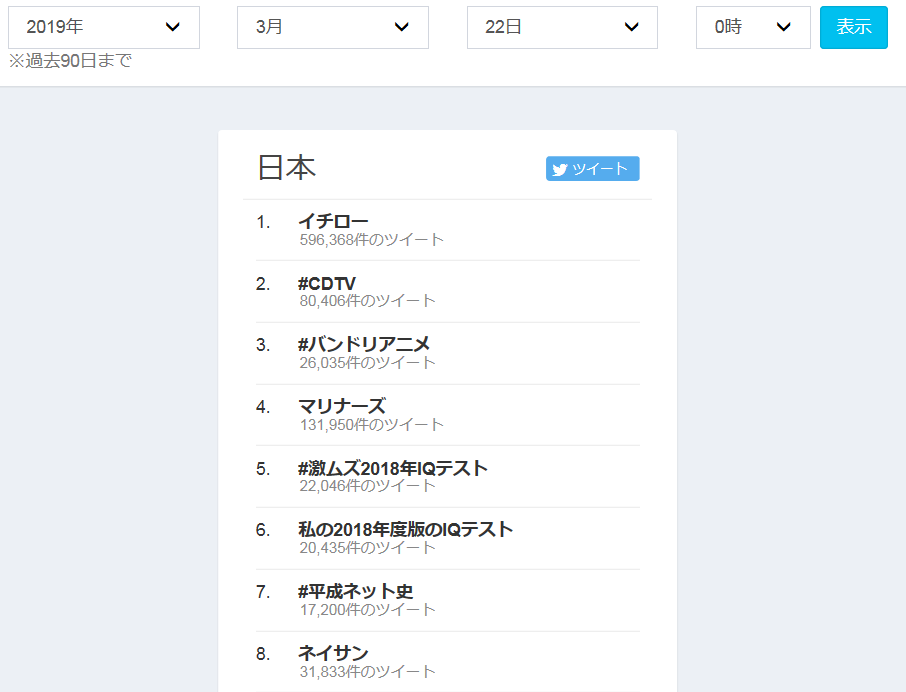This screenshot has width=906, height=692.
Task: Open the year dropdown showing 2019年
Action: pyautogui.click(x=104, y=27)
